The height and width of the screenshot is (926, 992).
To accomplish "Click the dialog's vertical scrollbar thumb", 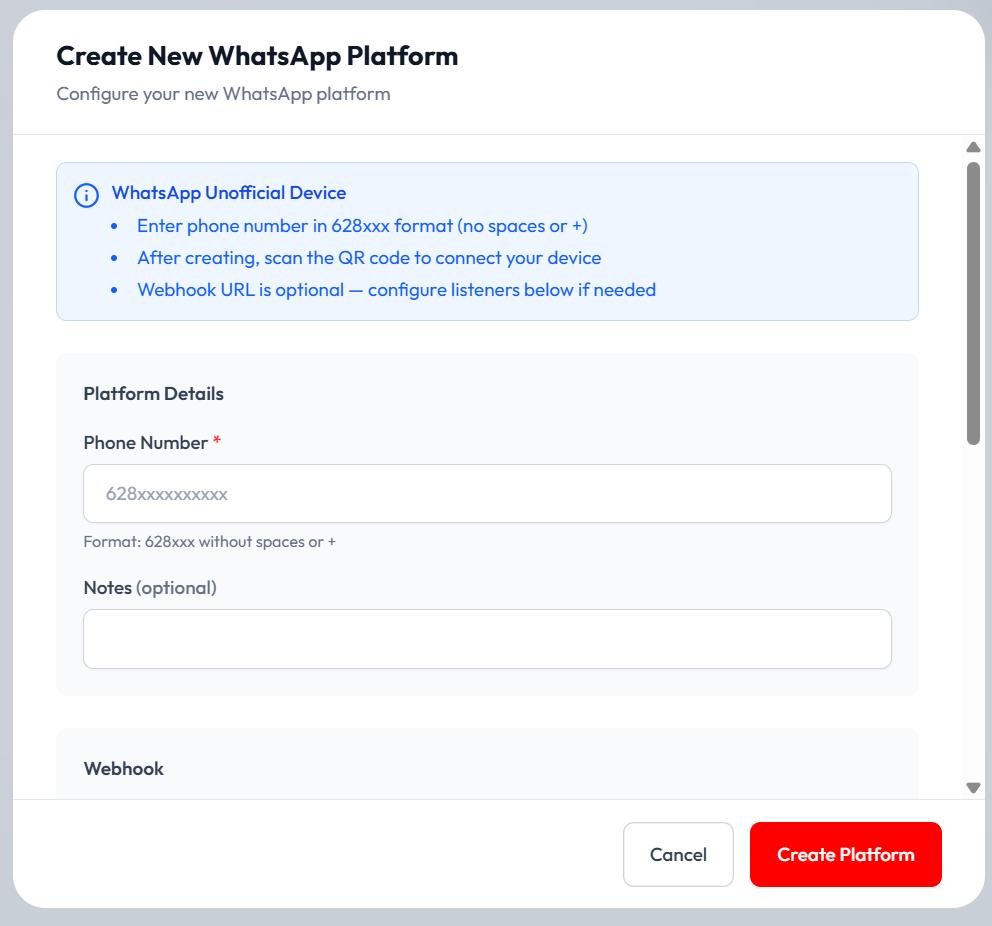I will [973, 304].
